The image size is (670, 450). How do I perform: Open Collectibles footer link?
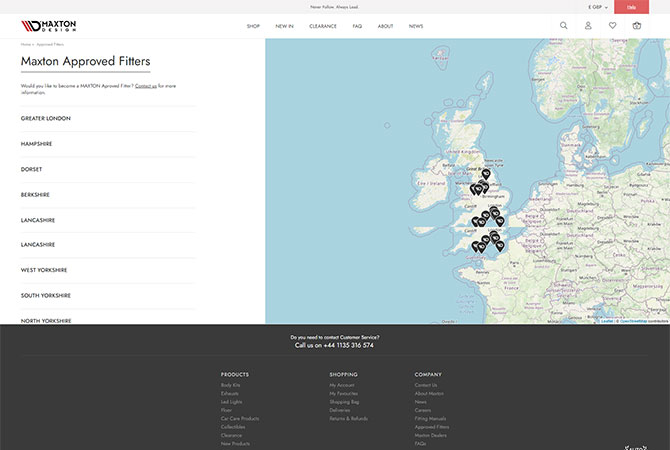233,427
